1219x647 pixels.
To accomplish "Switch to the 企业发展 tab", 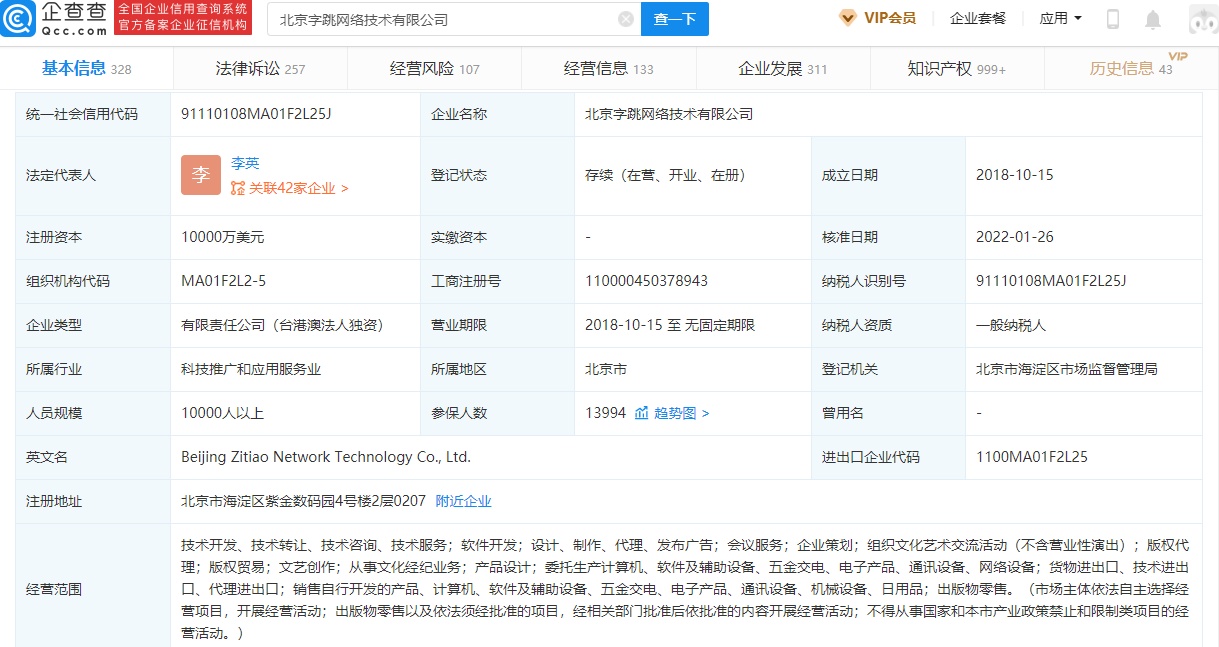I will coord(782,68).
